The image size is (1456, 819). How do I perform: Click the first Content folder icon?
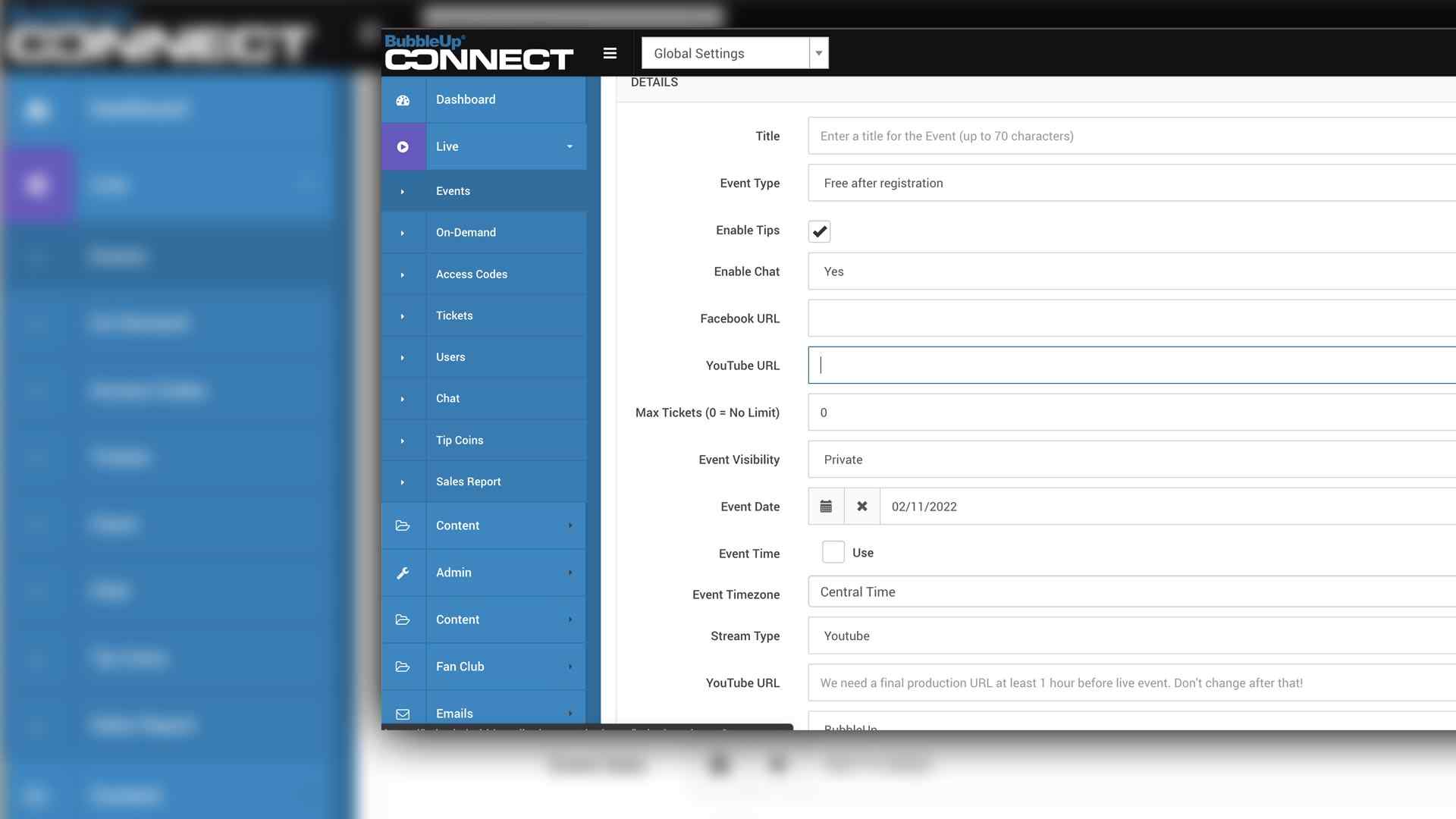[x=403, y=526]
